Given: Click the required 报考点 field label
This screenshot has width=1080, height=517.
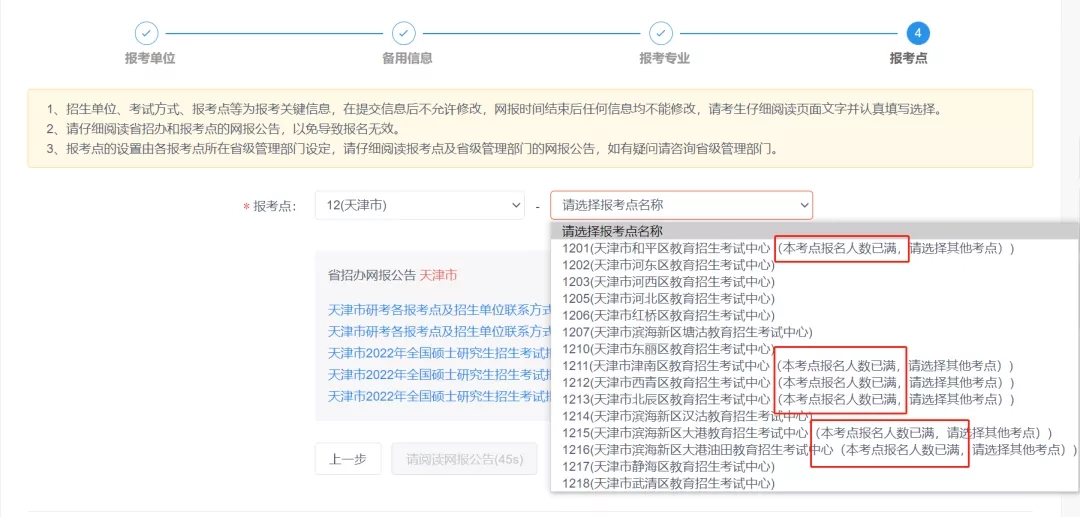Looking at the screenshot, I should pyautogui.click(x=274, y=206).
